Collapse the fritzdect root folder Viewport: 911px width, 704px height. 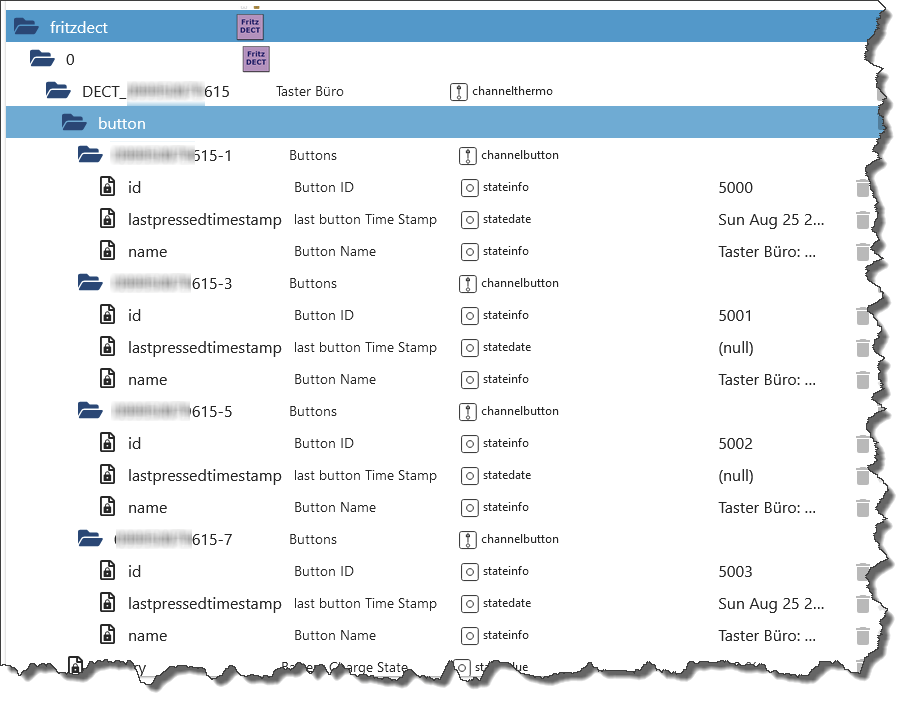point(26,27)
